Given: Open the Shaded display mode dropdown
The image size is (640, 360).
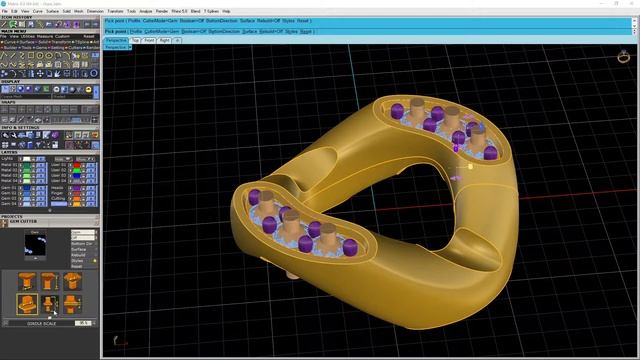Looking at the screenshot, I should pyautogui.click(x=73, y=97).
